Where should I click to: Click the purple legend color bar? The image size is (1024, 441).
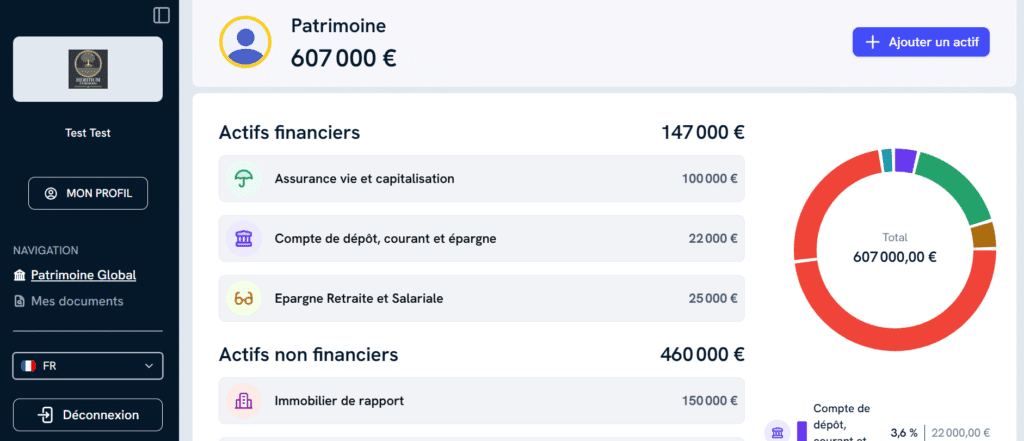tap(802, 432)
